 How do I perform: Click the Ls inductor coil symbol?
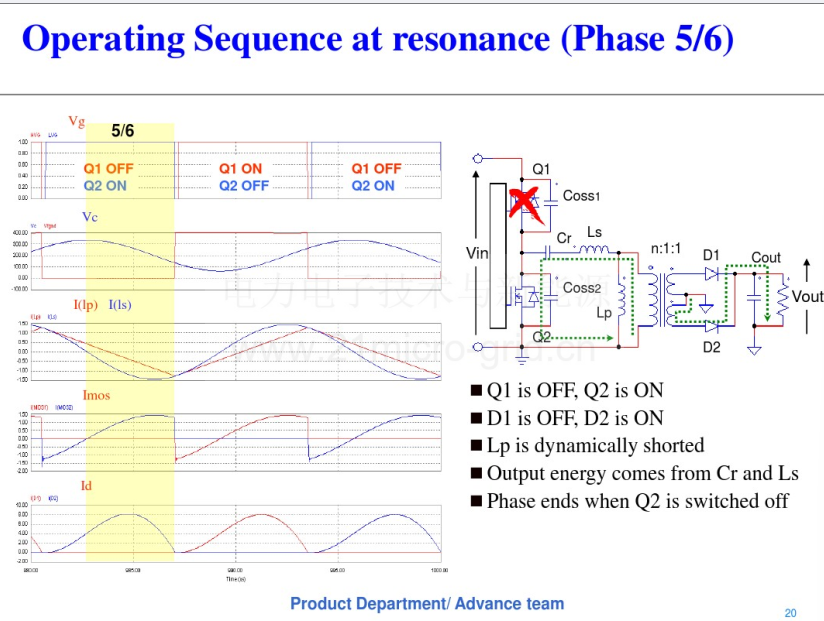click(594, 250)
